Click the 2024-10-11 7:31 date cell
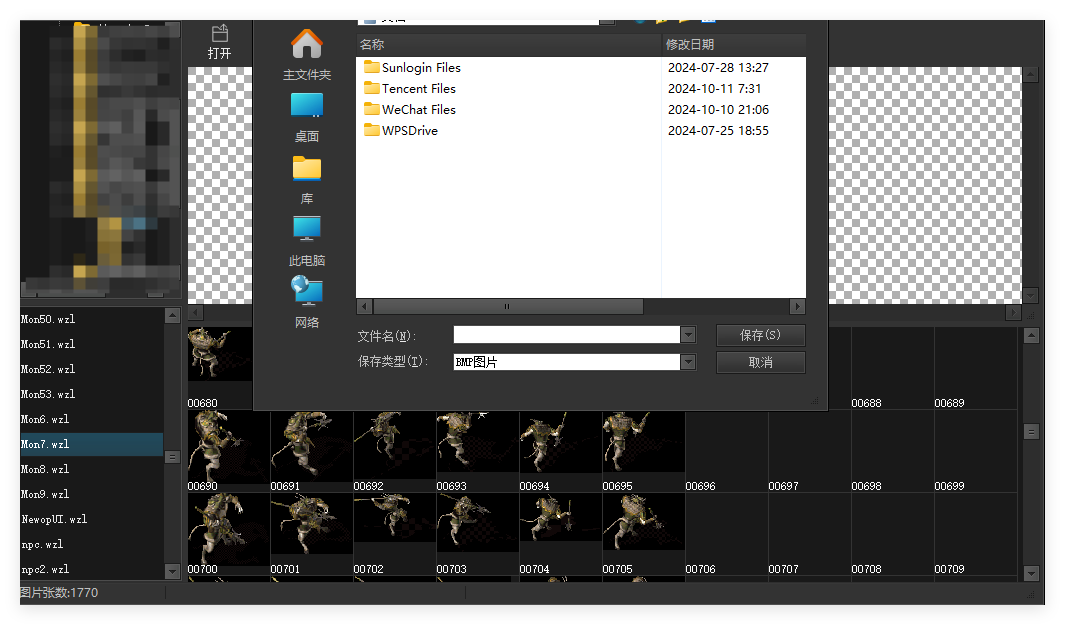Screen dimensions: 1065x625 pyautogui.click(x=714, y=88)
